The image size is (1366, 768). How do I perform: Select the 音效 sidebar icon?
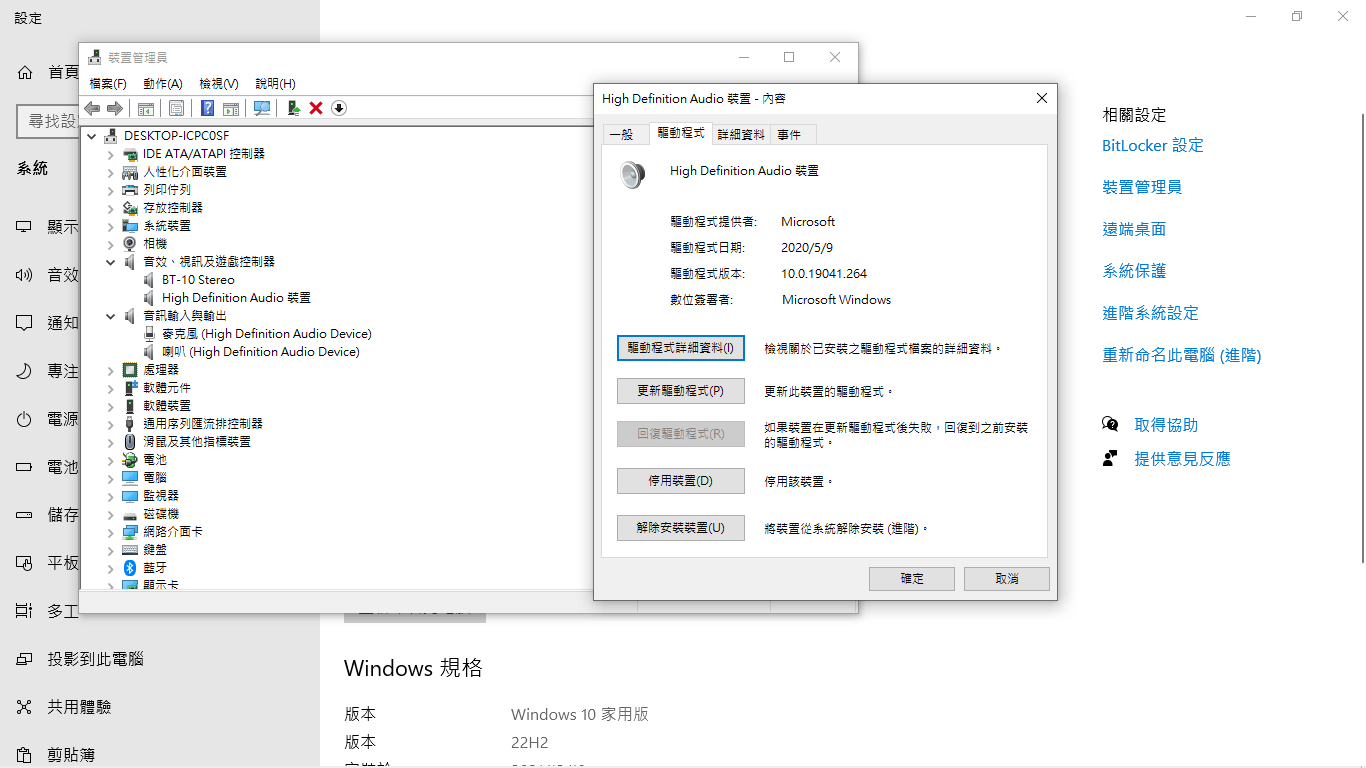[22, 274]
